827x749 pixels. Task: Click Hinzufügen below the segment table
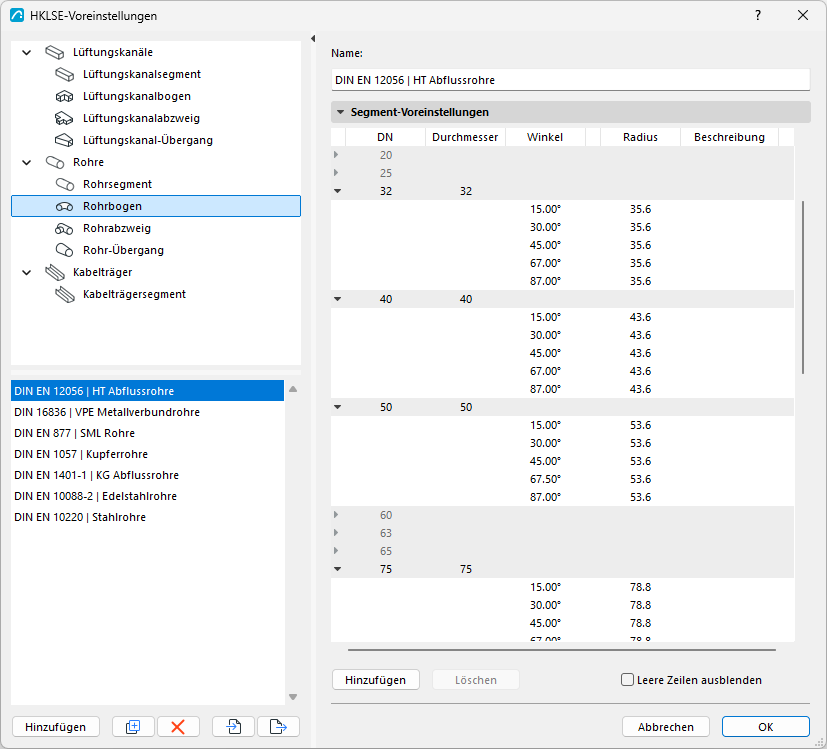[x=376, y=680]
